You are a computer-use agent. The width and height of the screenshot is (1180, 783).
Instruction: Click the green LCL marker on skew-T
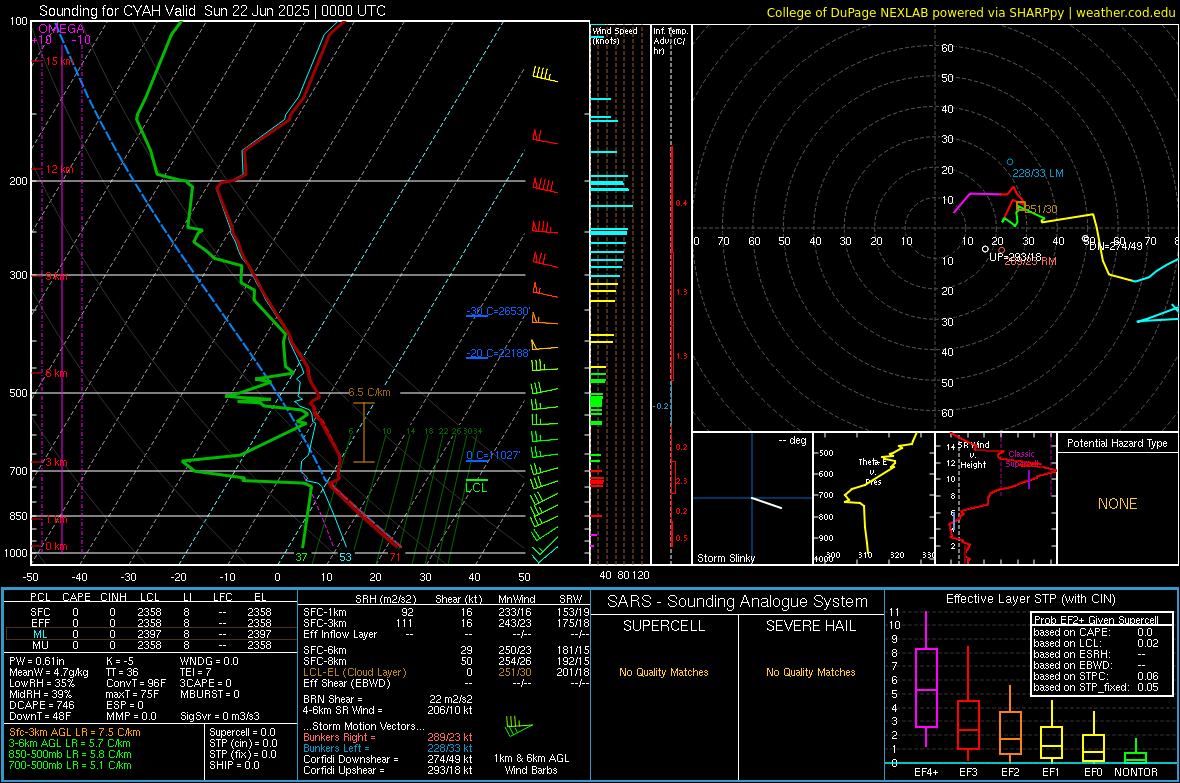(476, 486)
